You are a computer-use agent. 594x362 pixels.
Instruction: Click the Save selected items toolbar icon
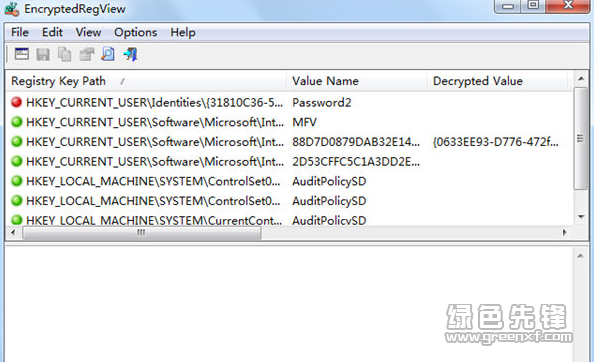pos(43,54)
